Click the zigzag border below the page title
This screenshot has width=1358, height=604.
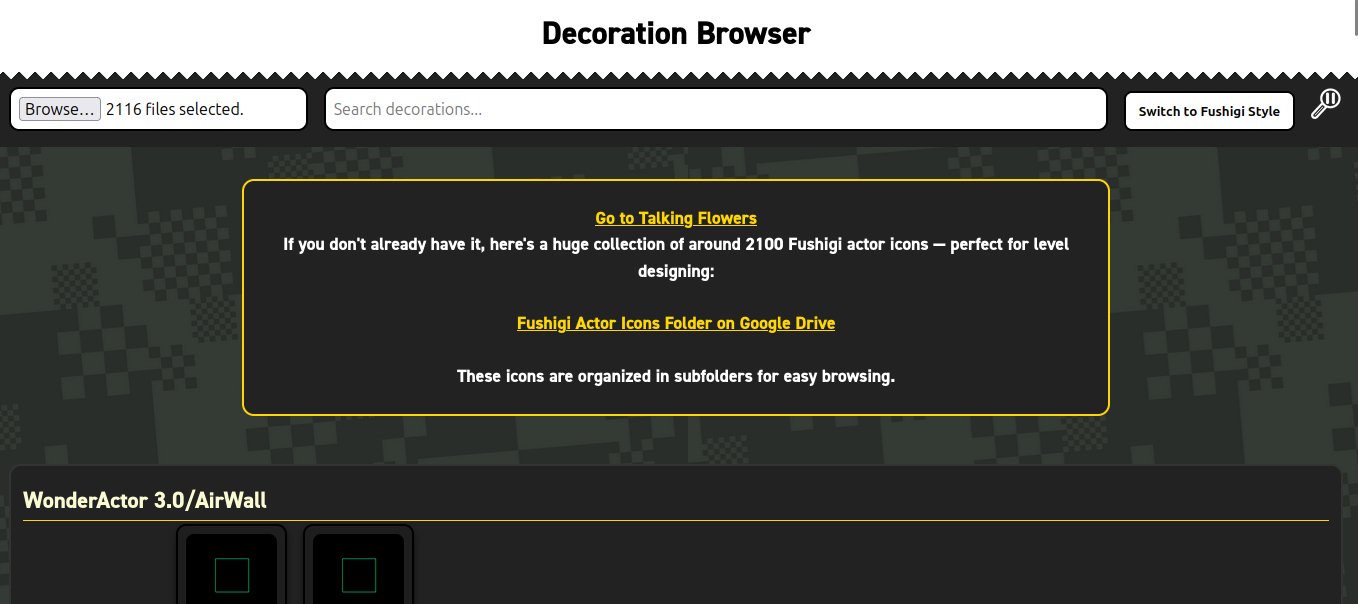tap(676, 76)
